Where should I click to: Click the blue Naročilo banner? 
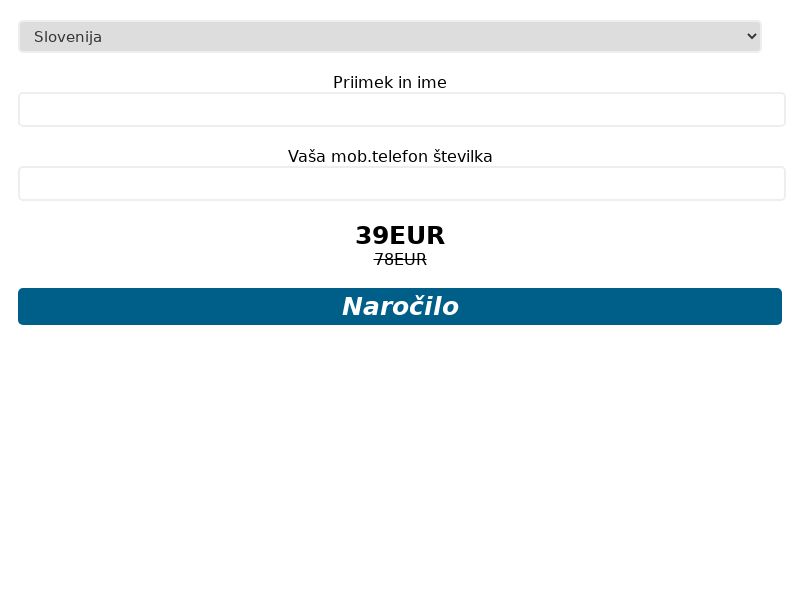coord(400,306)
